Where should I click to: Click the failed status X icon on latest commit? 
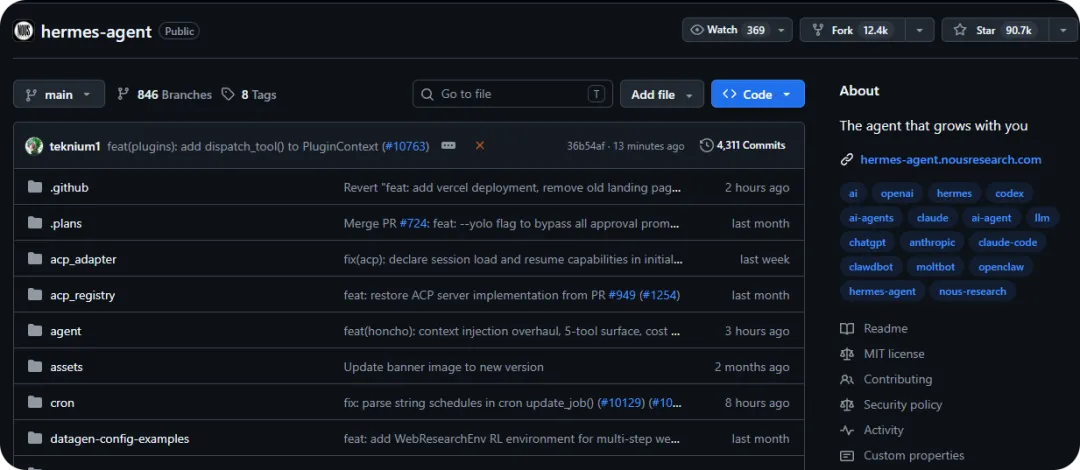(480, 145)
